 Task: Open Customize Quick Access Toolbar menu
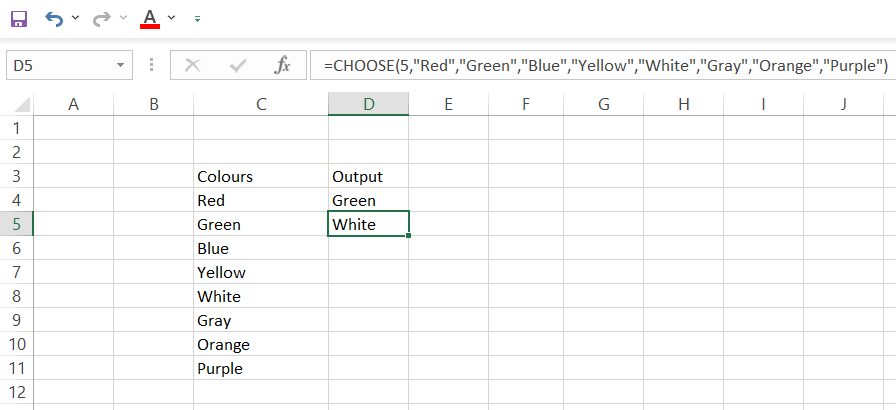point(197,19)
